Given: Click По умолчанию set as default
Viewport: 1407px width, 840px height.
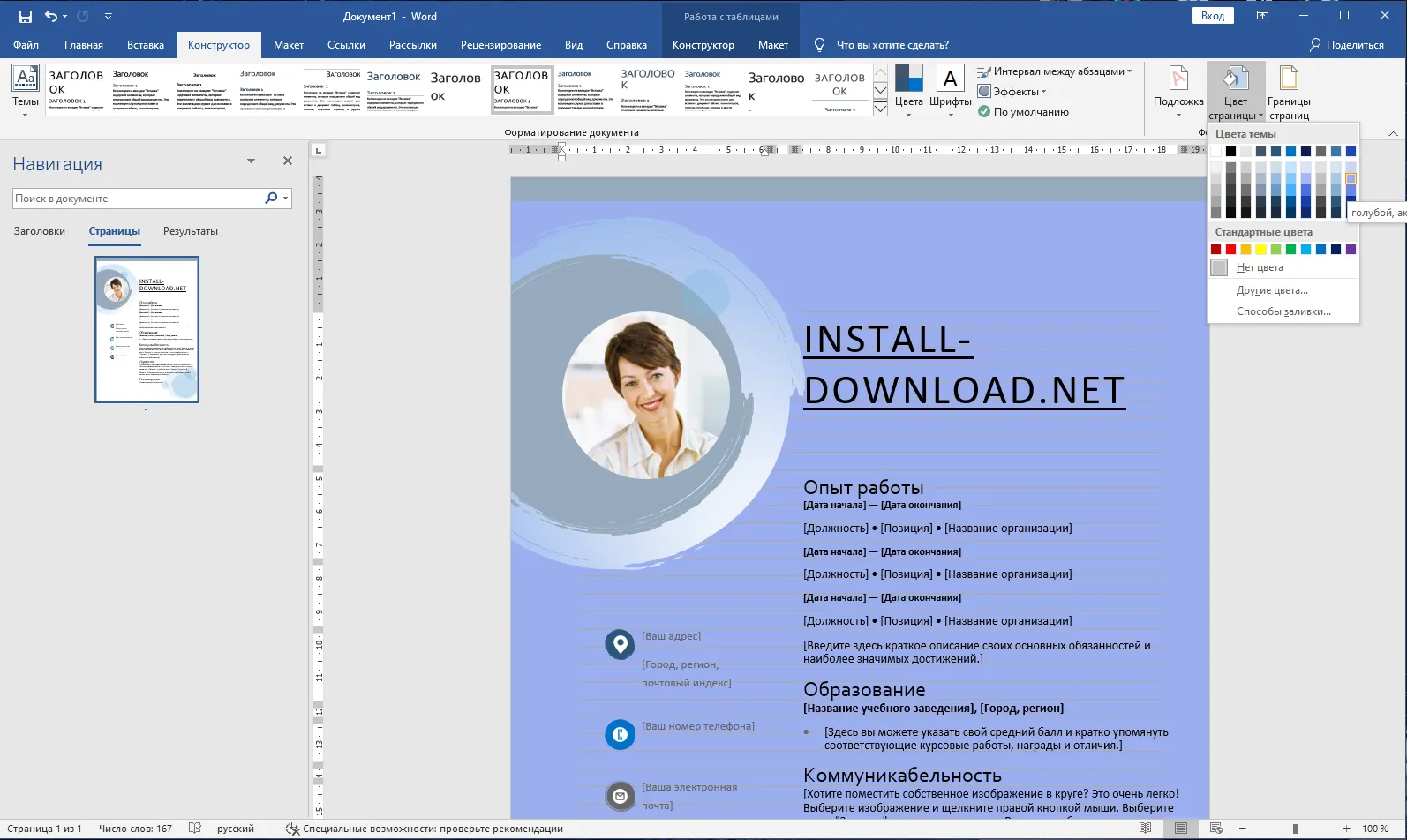Looking at the screenshot, I should tap(1030, 112).
